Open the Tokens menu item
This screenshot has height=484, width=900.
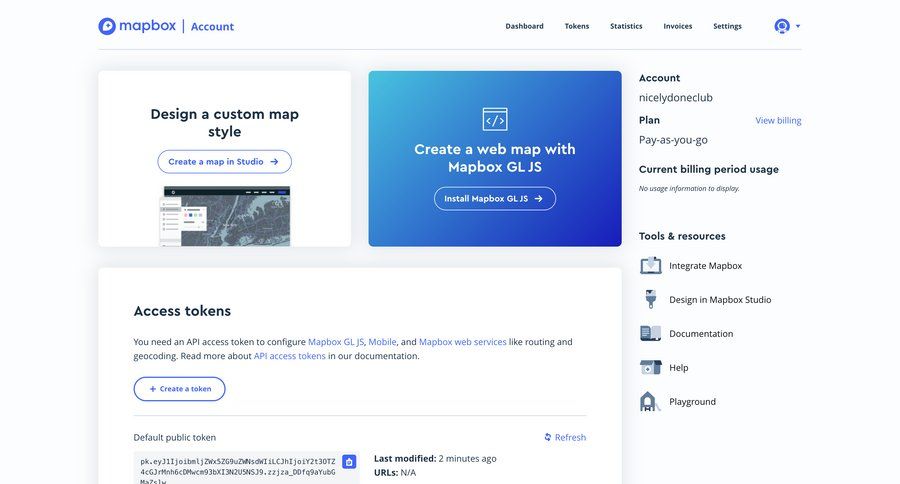(576, 26)
